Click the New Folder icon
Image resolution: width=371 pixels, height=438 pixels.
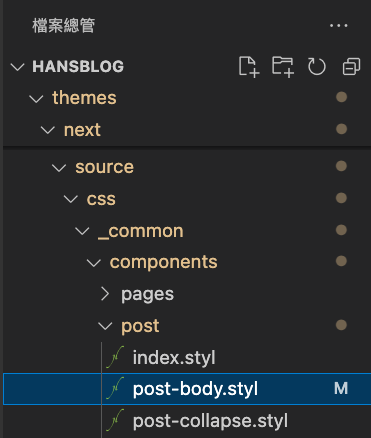(283, 67)
